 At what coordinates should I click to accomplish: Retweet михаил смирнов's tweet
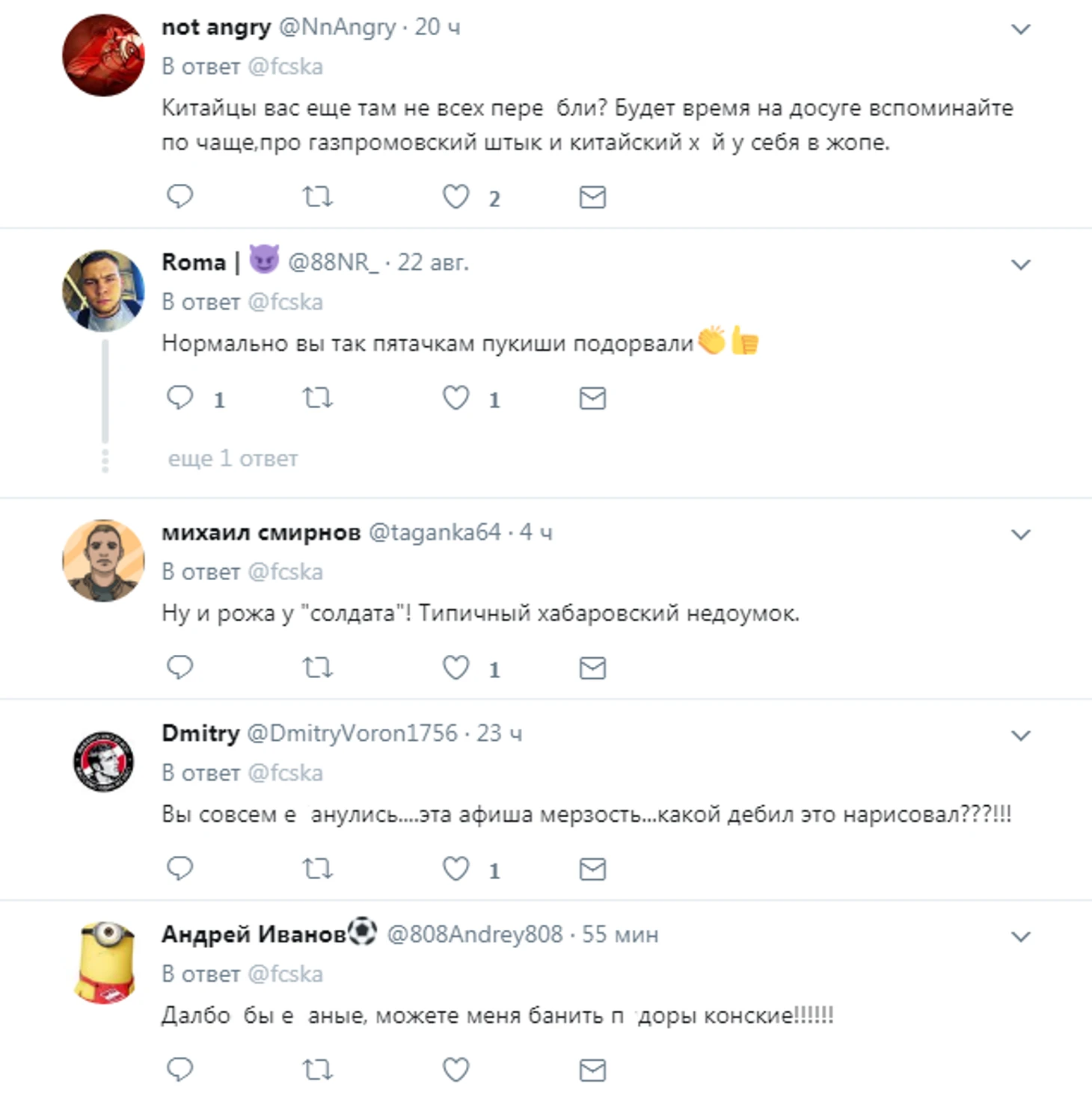(x=317, y=667)
